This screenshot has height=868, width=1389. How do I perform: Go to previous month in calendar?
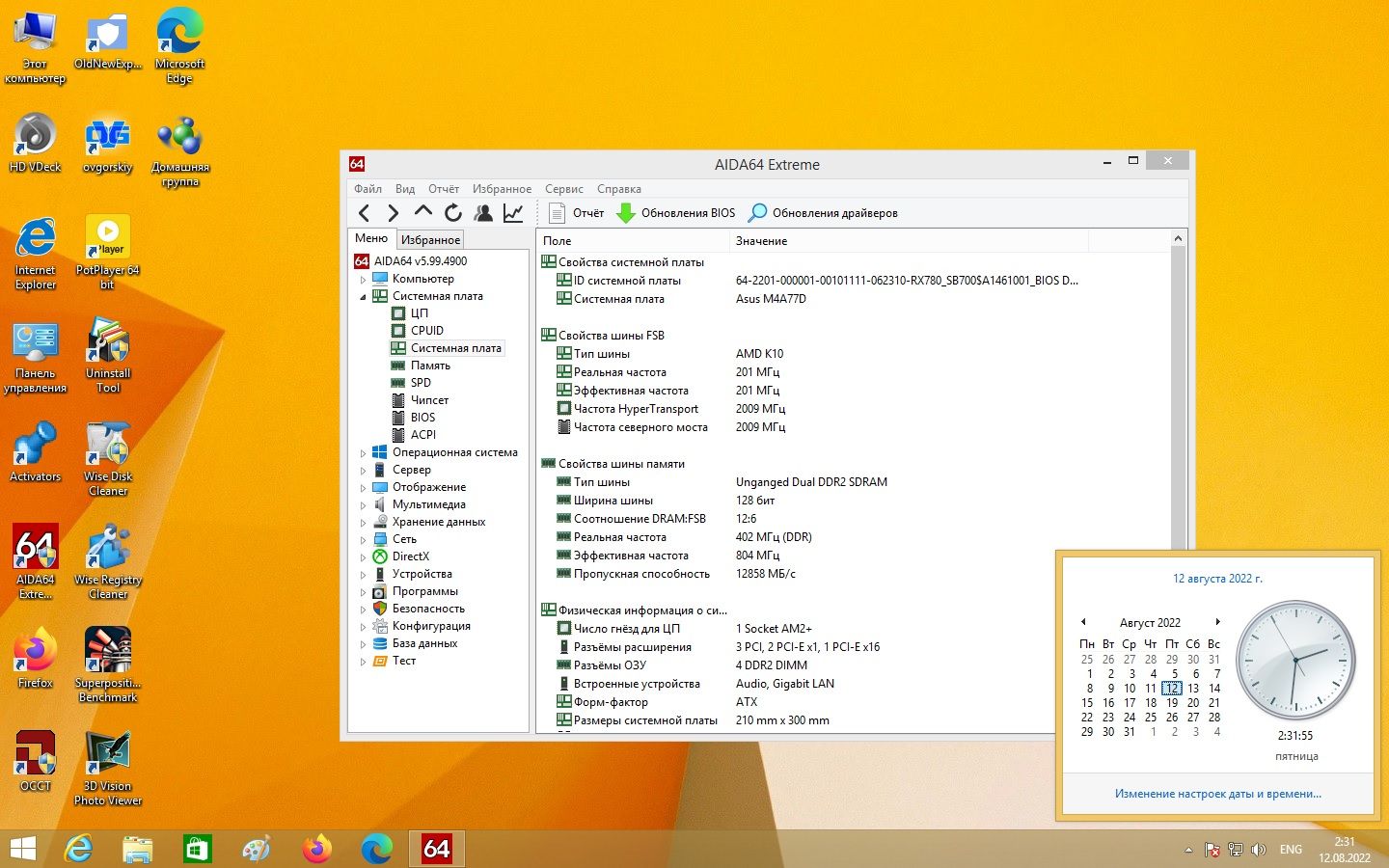coord(1083,622)
